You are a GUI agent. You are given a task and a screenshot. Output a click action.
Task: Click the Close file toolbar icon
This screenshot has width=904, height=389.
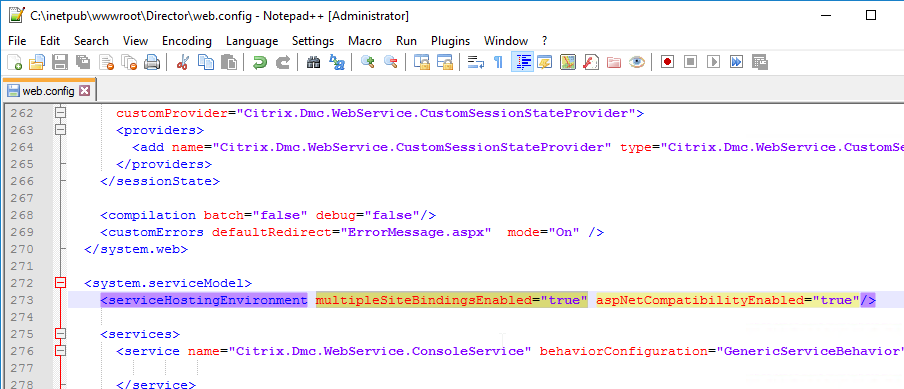click(106, 62)
